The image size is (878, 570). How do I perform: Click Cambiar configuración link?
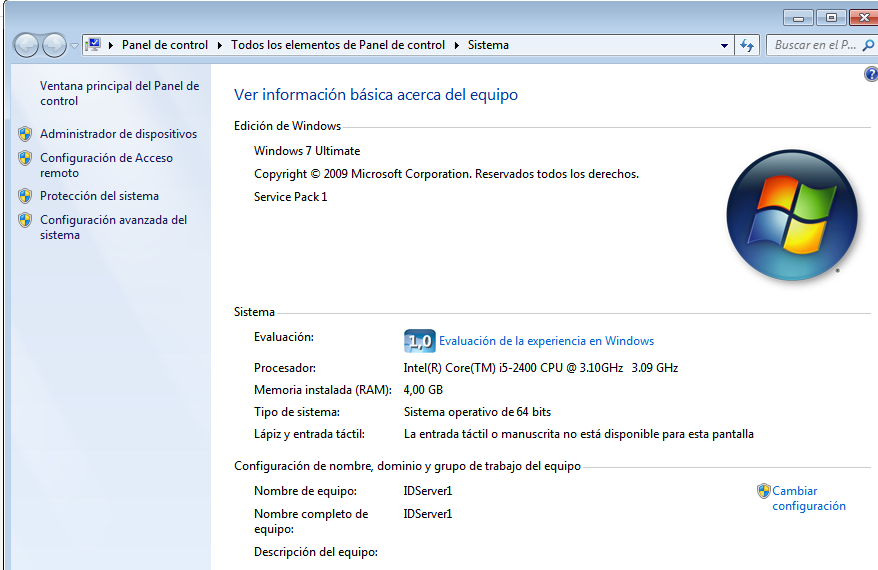click(809, 498)
